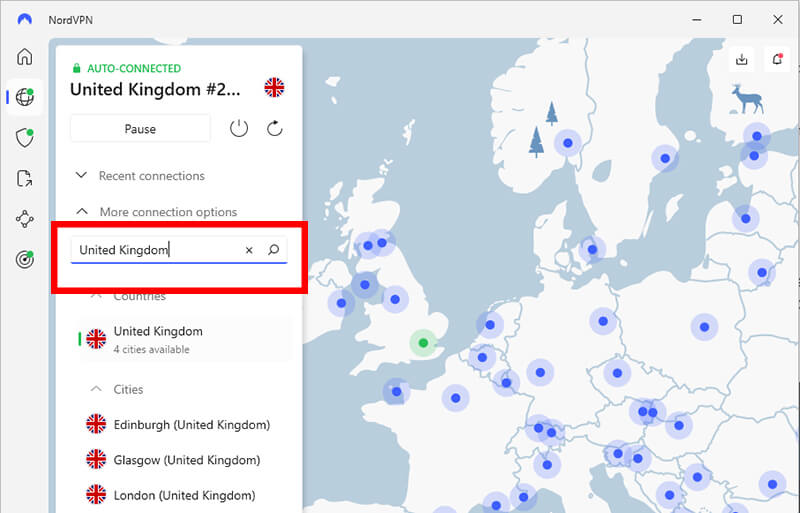Click the '4 cities available' text
The width and height of the screenshot is (800, 513).
click(x=151, y=350)
